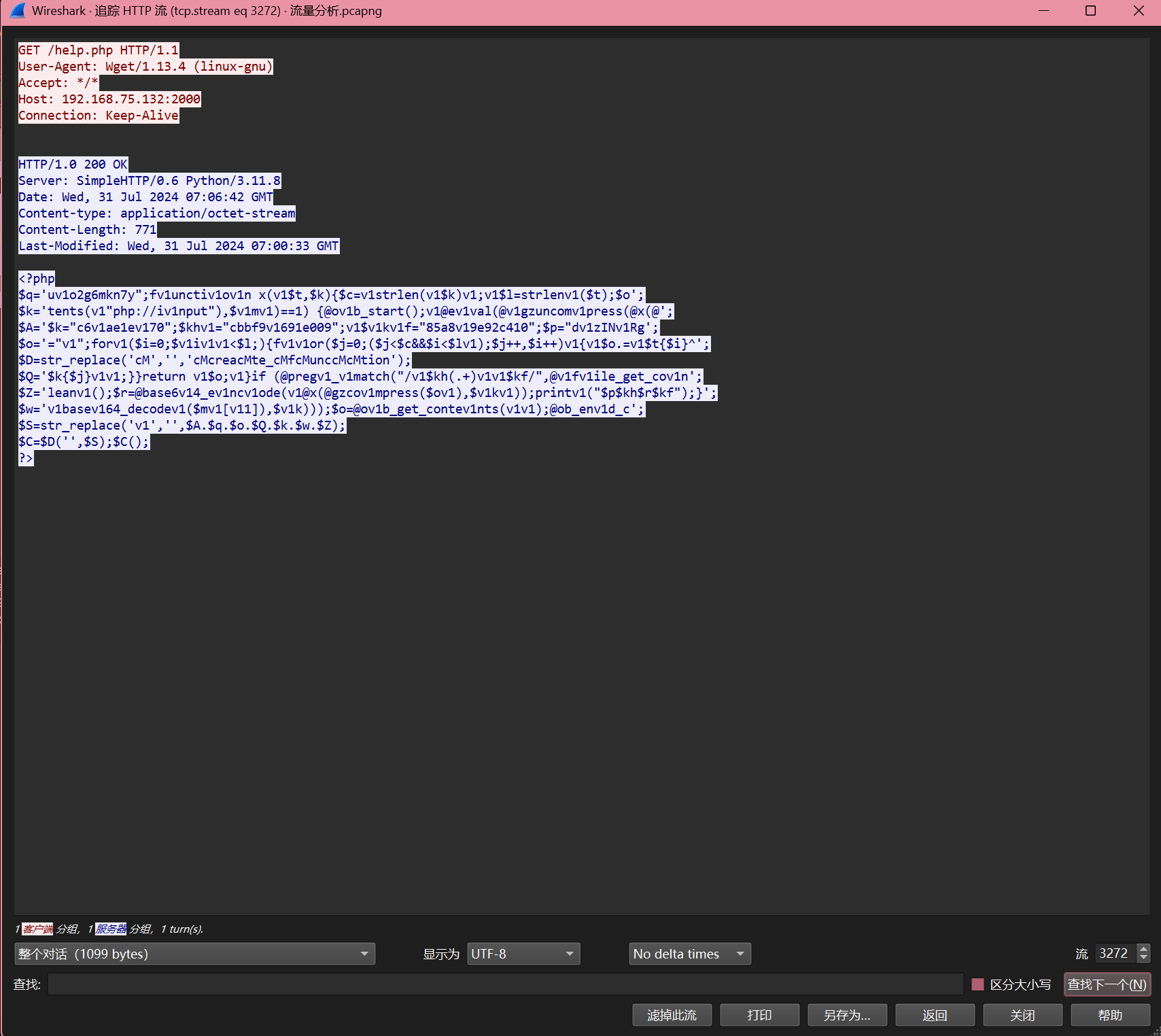Screen dimensions: 1161x1036
Task: Open the 整个对话 (1099 bytes) dropdown
Action: pos(194,954)
